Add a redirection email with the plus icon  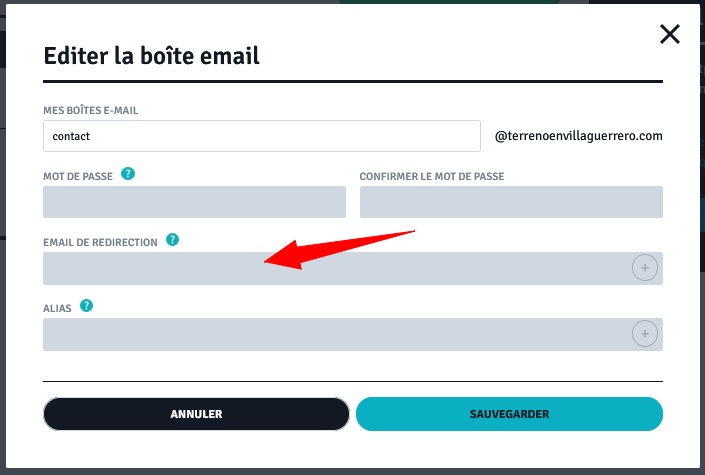tap(645, 268)
